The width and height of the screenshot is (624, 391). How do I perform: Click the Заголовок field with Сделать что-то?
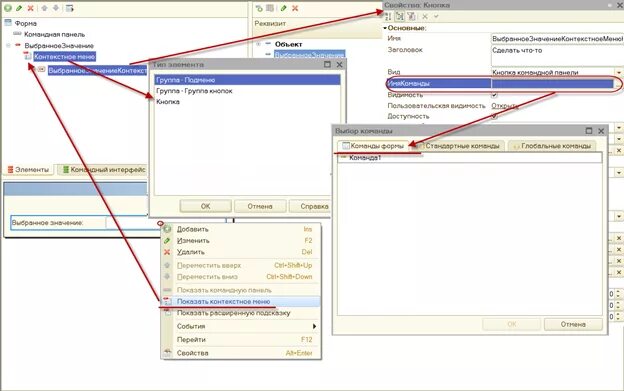[x=557, y=56]
